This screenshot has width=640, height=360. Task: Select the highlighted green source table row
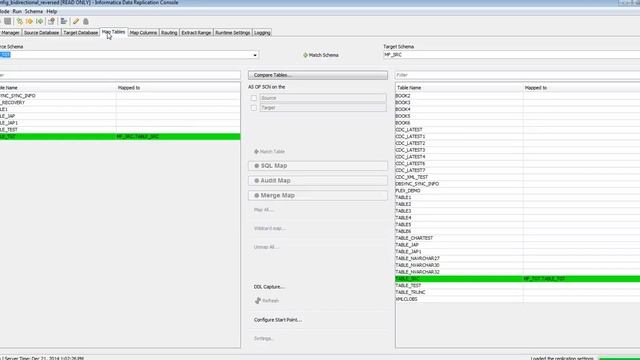click(120, 136)
